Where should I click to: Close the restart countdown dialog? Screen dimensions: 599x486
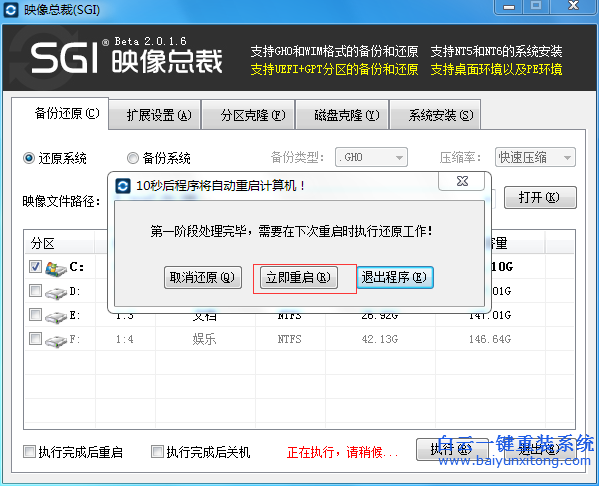click(462, 181)
